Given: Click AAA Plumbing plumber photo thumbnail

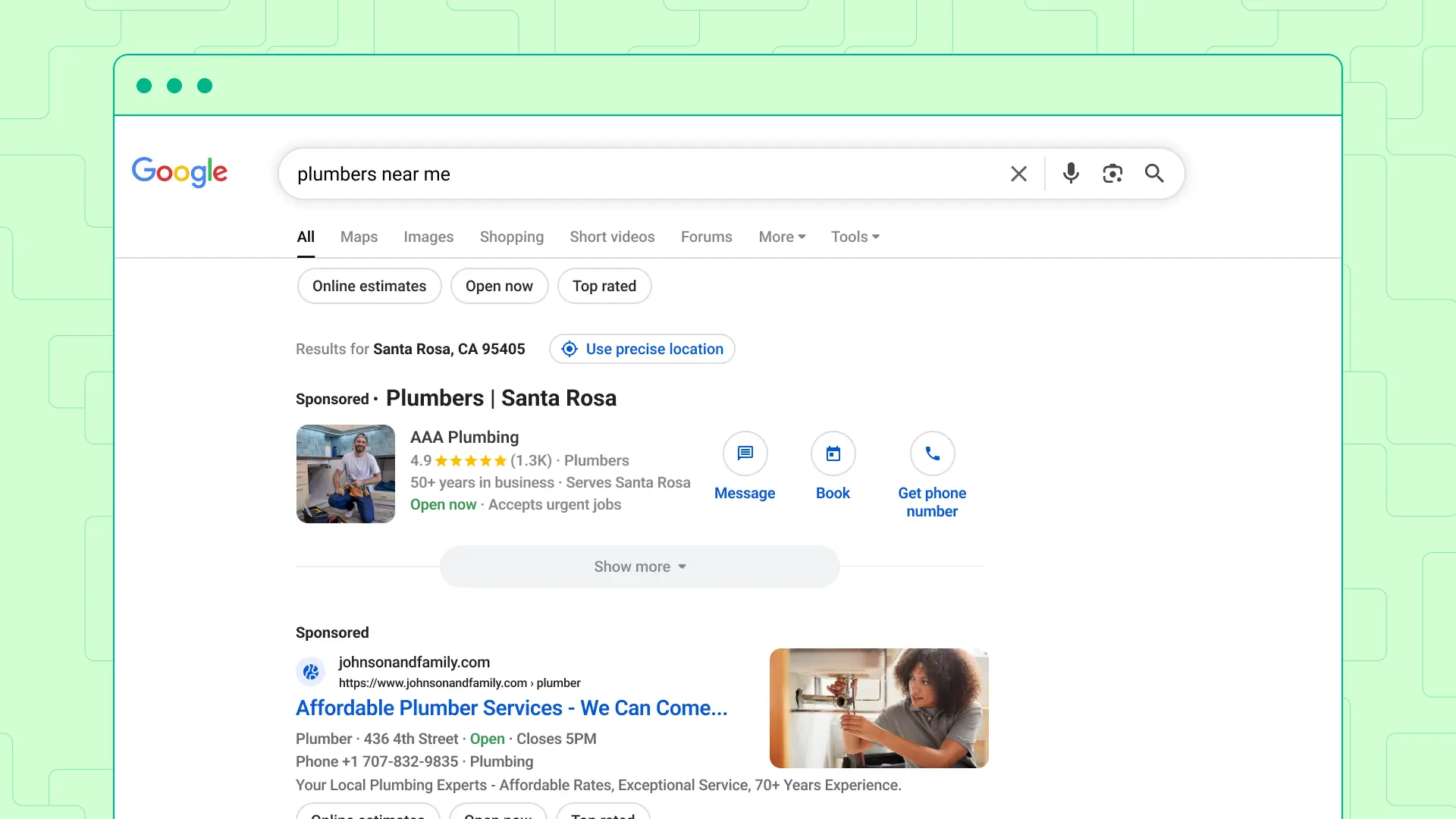Looking at the screenshot, I should point(346,474).
